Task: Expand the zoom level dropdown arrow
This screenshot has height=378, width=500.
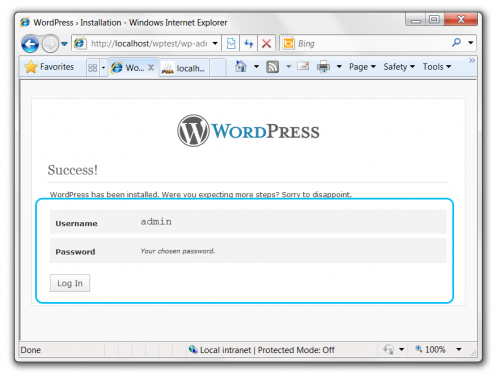Action: pyautogui.click(x=459, y=349)
